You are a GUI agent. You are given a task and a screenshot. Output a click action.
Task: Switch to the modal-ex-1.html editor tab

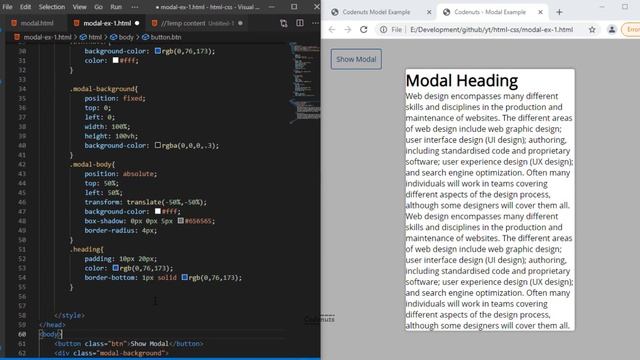tap(107, 23)
